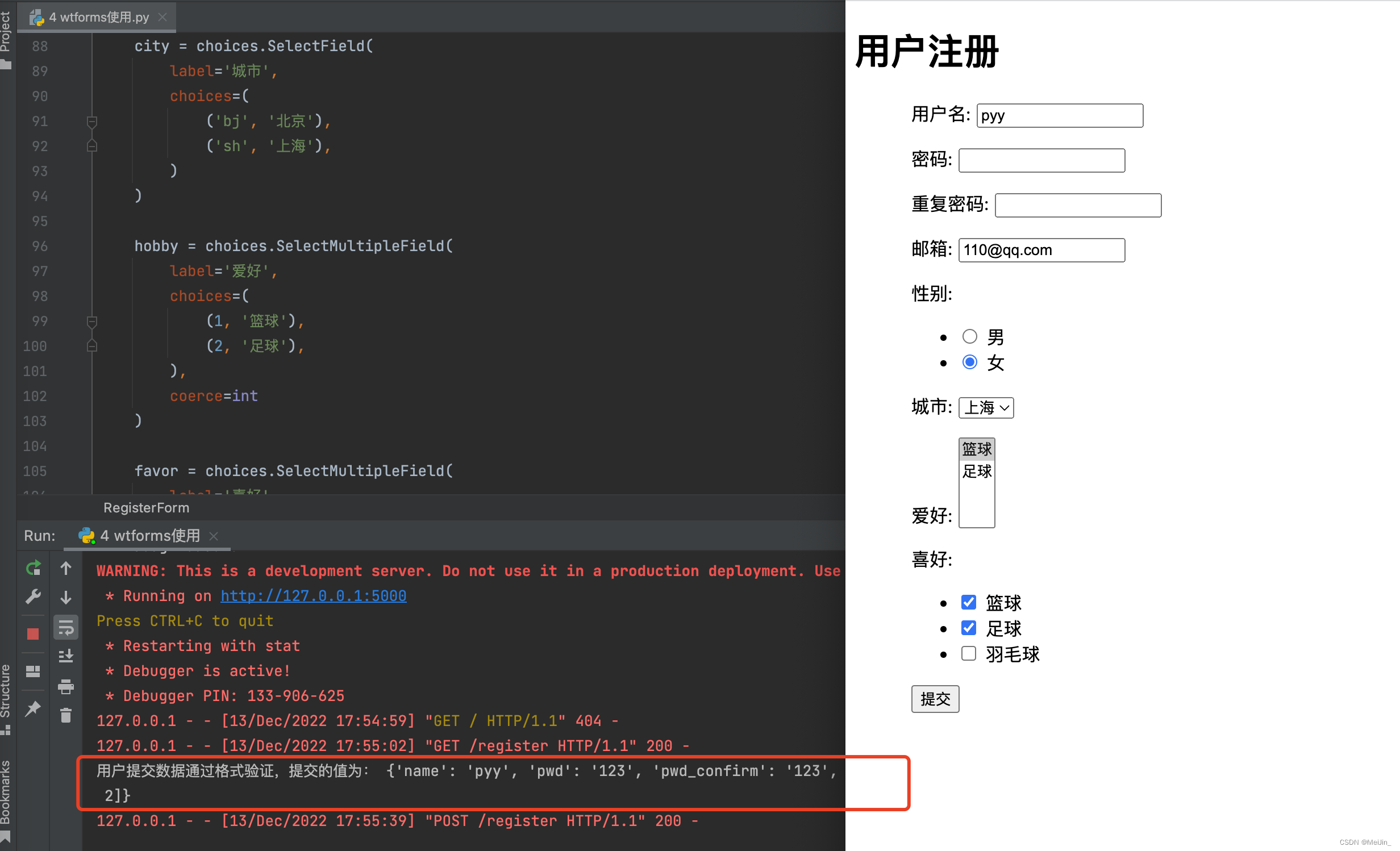
Task: Click the scroll-to-end icon in console
Action: 66,656
